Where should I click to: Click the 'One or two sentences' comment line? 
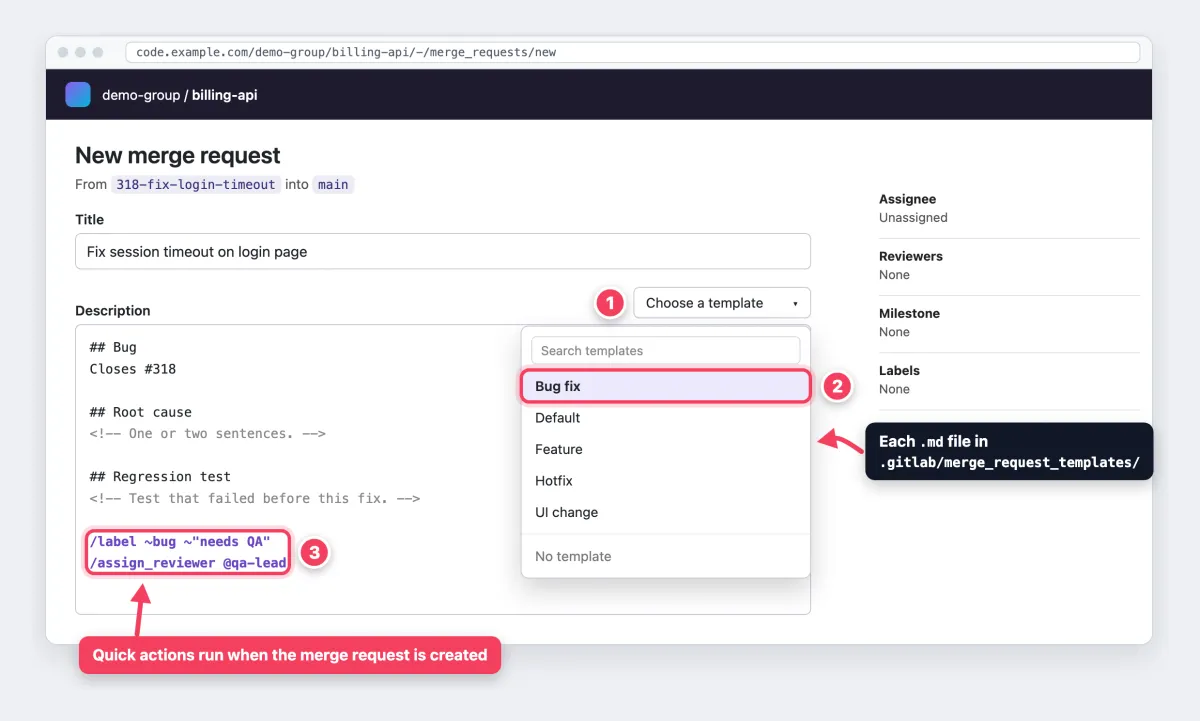[207, 434]
